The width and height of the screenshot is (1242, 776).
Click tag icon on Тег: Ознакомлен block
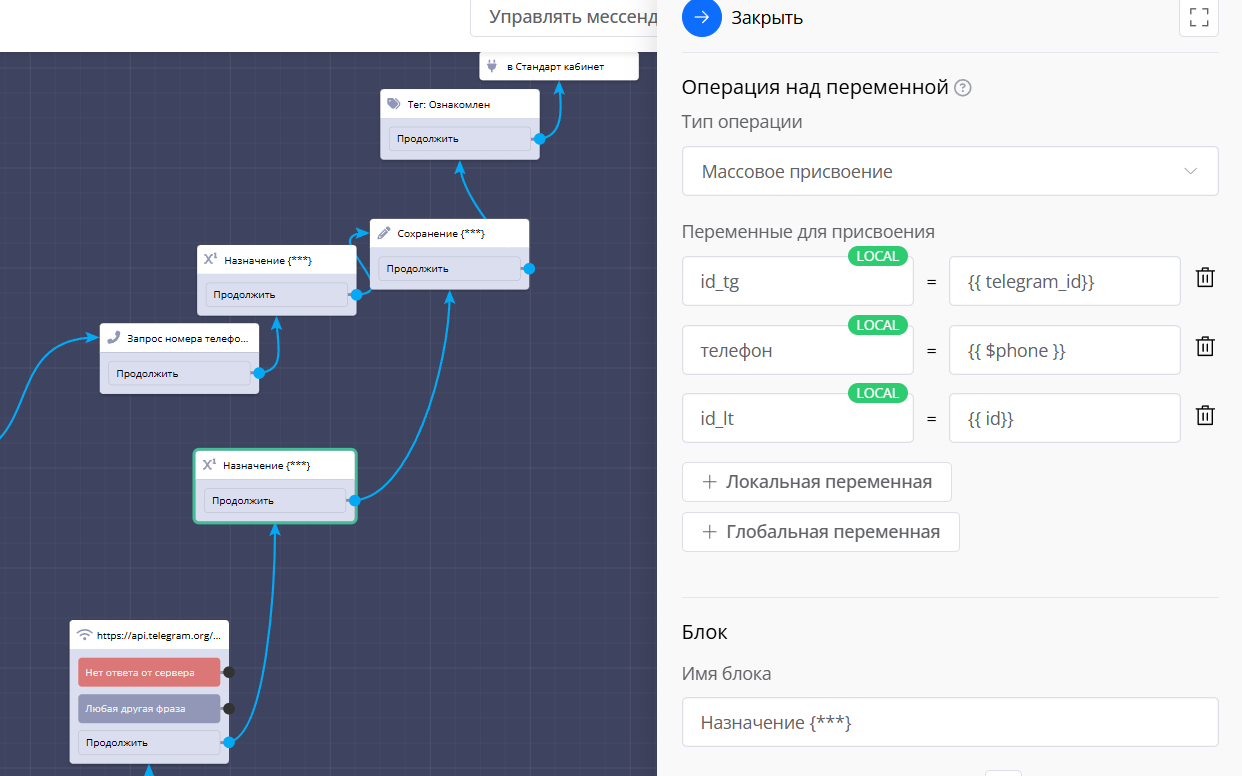click(394, 104)
